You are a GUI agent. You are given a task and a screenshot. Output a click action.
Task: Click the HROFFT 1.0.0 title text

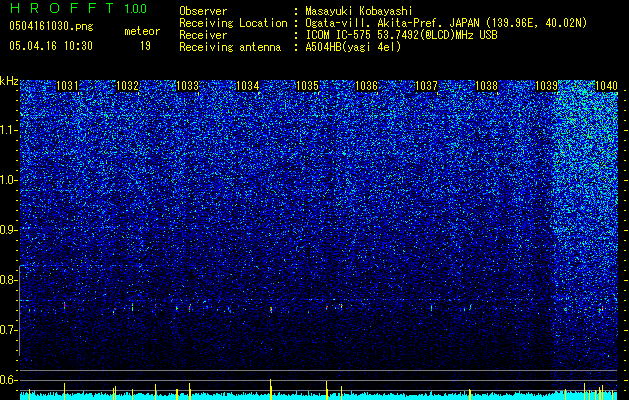coord(78,8)
